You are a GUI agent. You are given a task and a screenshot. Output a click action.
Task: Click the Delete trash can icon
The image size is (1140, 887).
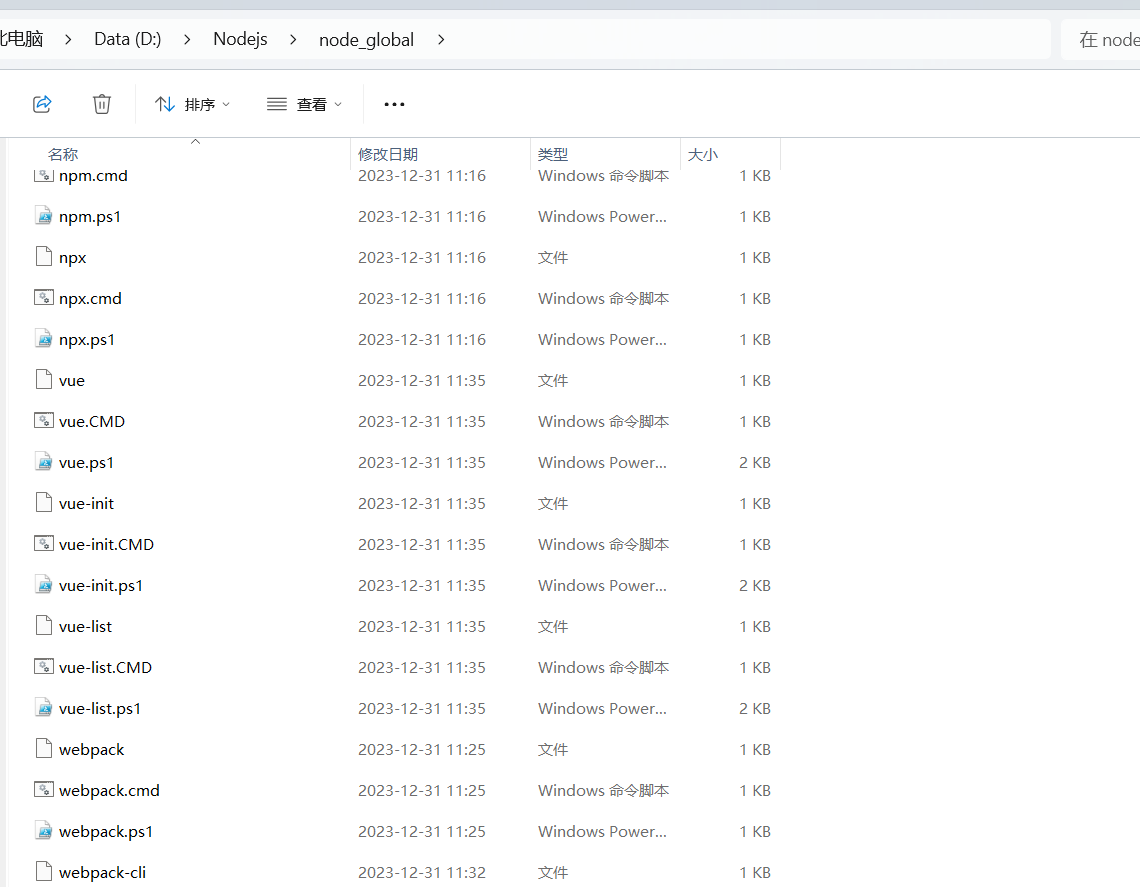(102, 104)
